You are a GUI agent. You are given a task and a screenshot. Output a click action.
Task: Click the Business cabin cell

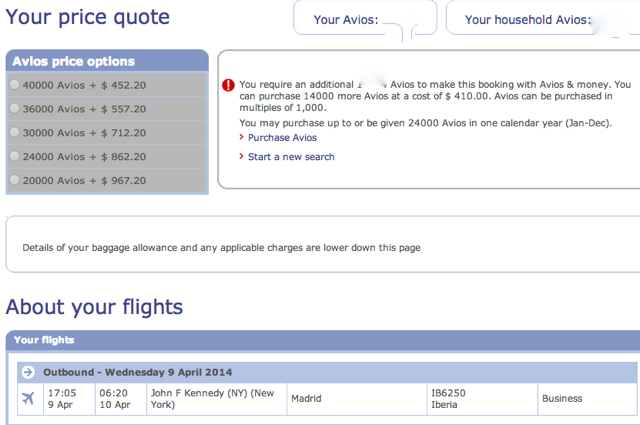click(587, 399)
